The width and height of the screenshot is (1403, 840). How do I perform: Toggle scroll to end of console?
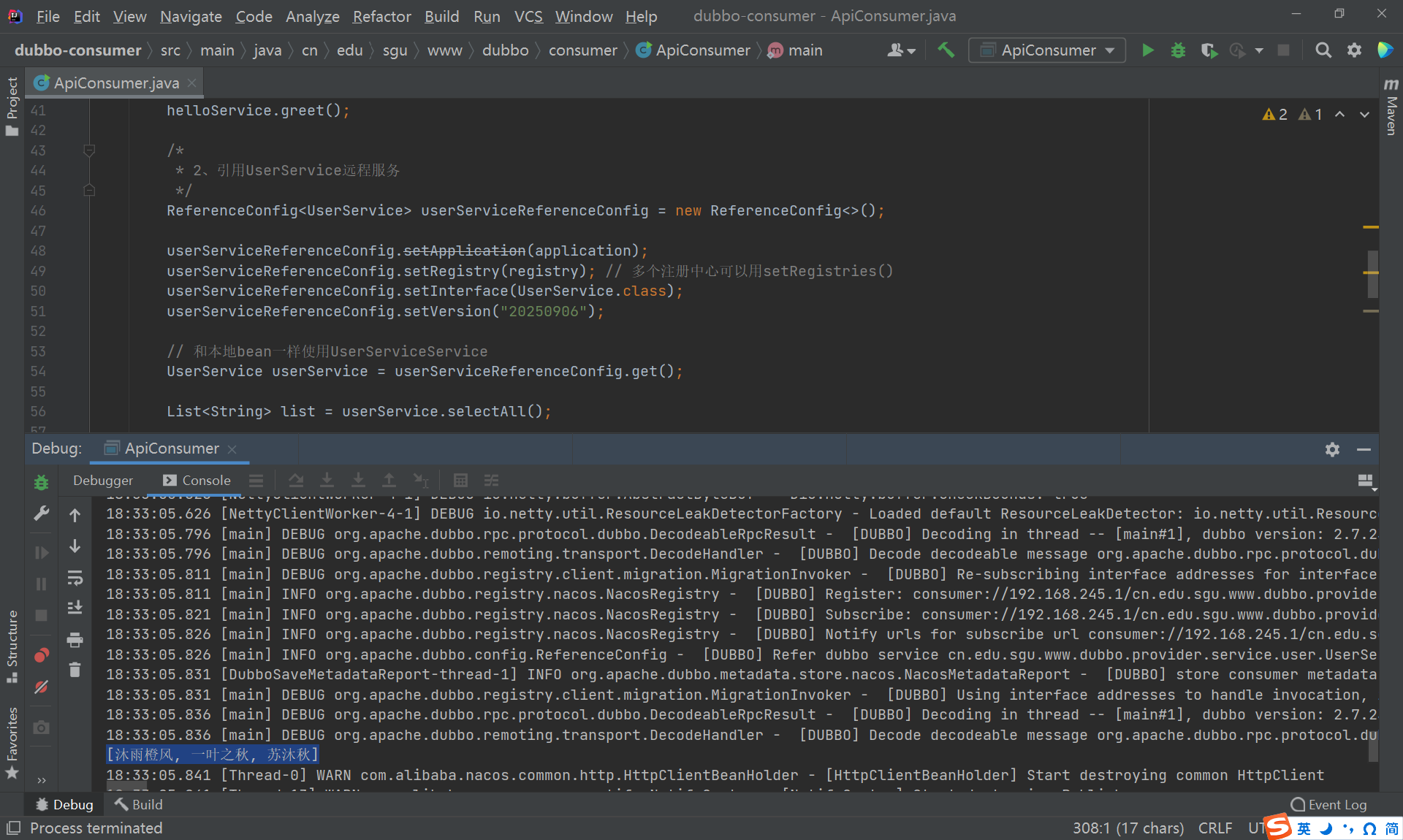pos(75,608)
